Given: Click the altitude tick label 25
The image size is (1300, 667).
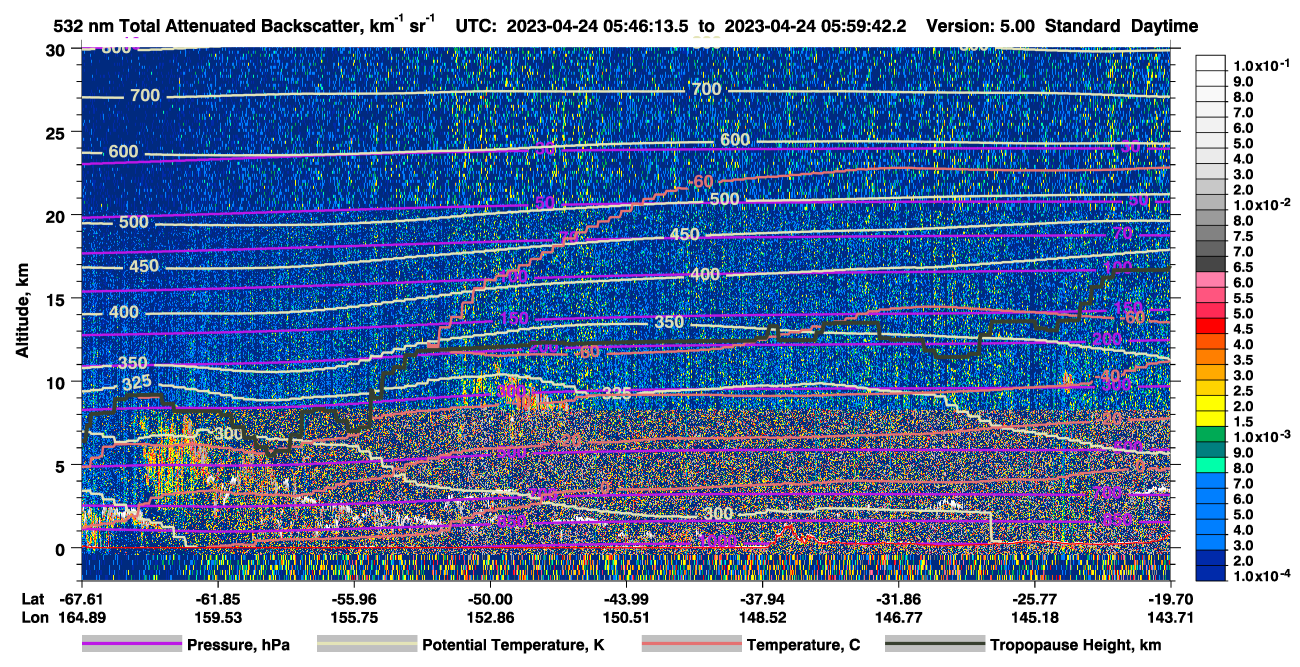Looking at the screenshot, I should point(56,132).
